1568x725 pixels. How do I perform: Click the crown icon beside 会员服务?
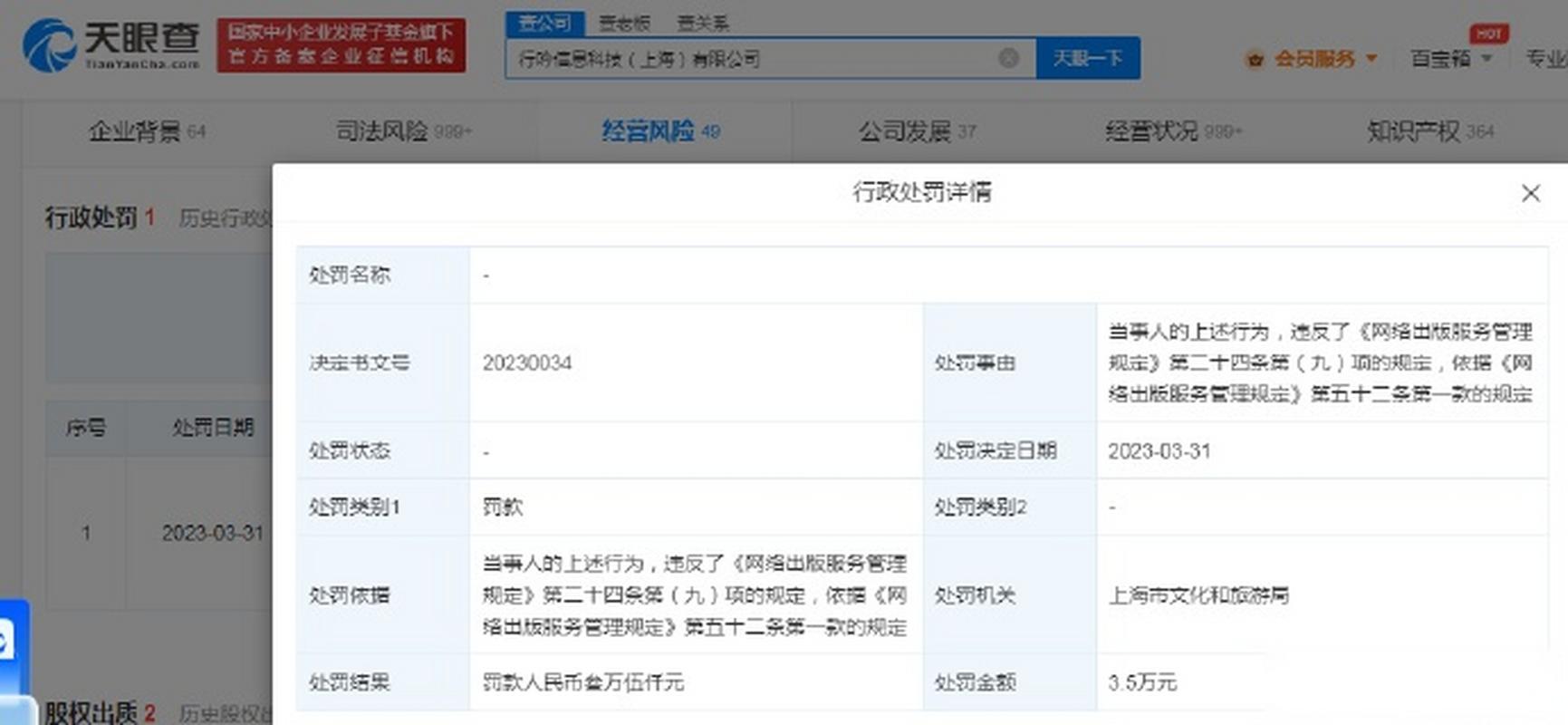pyautogui.click(x=1255, y=60)
